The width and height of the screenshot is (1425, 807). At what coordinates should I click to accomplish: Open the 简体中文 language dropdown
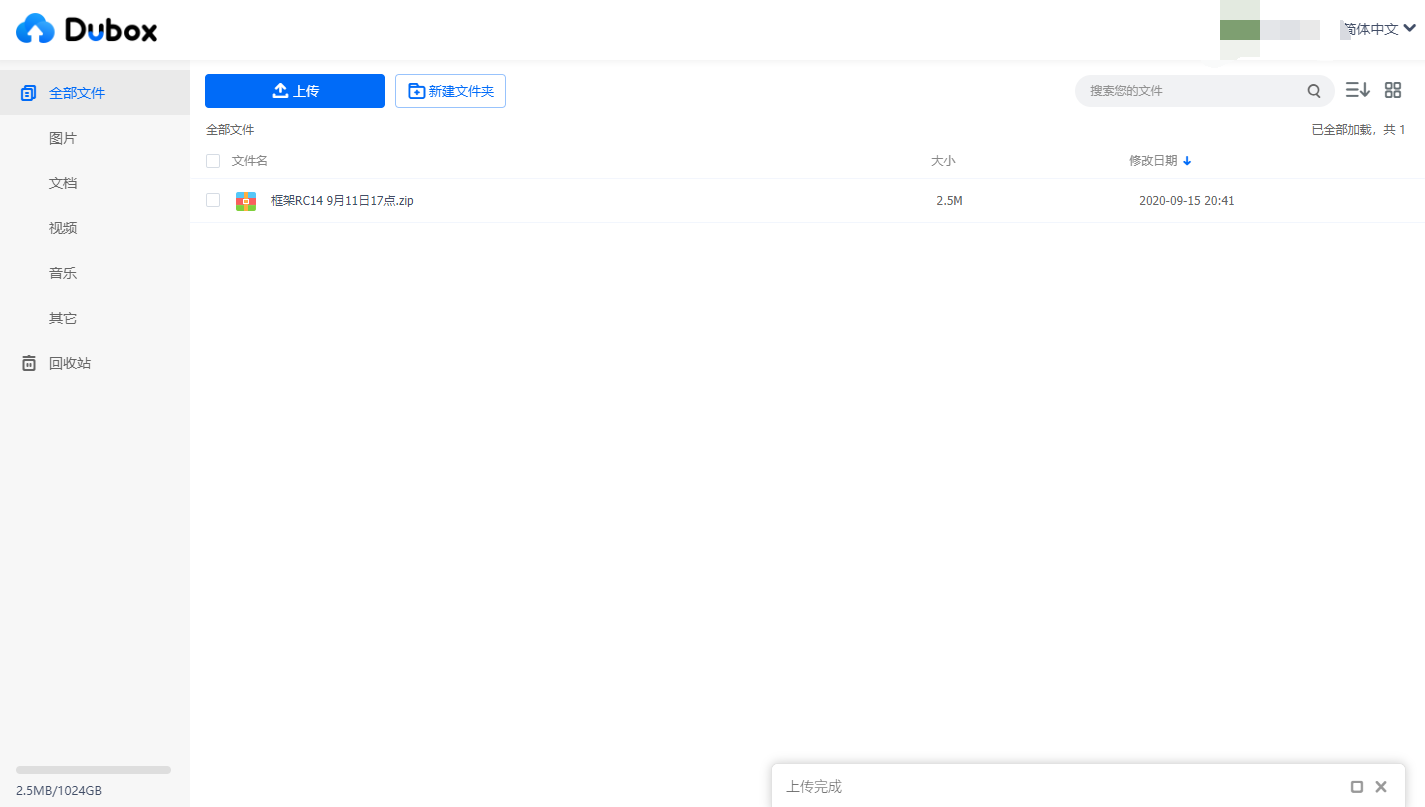(x=1378, y=29)
